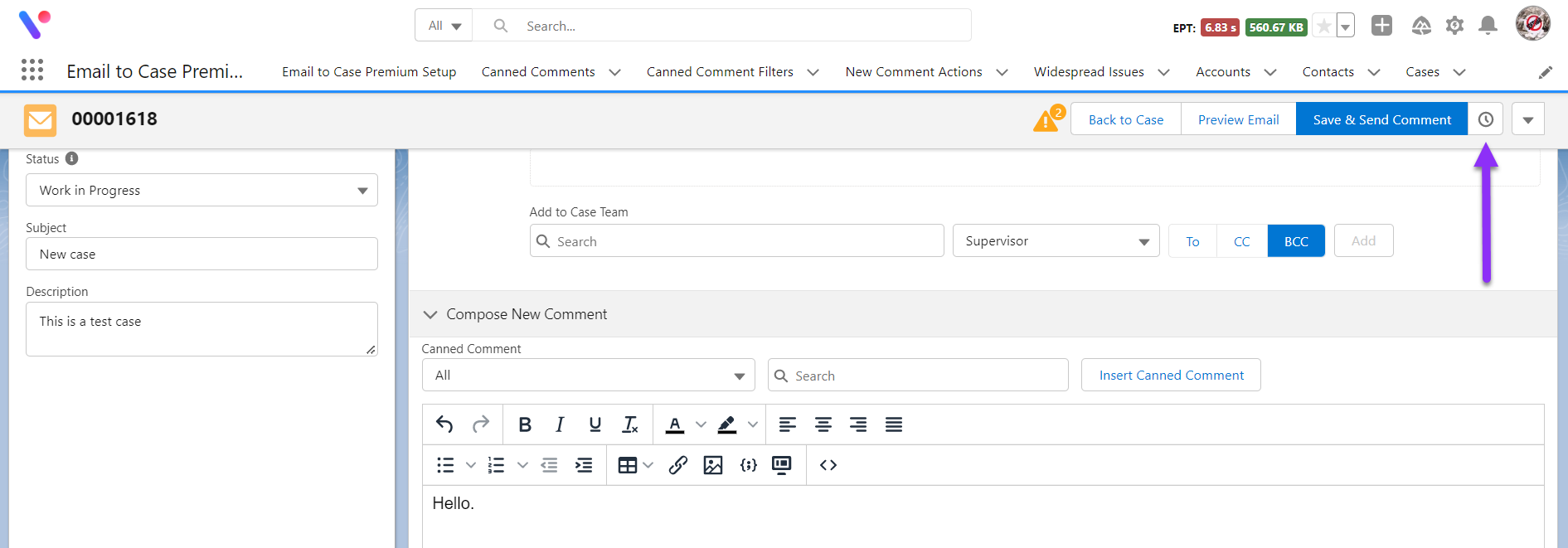Image resolution: width=1568 pixels, height=548 pixels.
Task: Expand Canned Comments tab menu
Action: (x=614, y=72)
